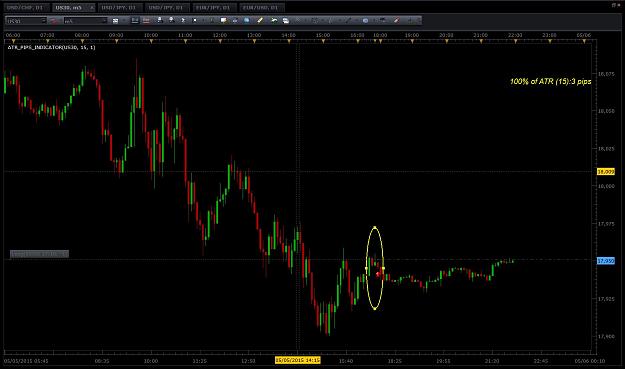Image resolution: width=625 pixels, height=369 pixels.
Task: Click the white square stop icon
Action: [195, 20]
